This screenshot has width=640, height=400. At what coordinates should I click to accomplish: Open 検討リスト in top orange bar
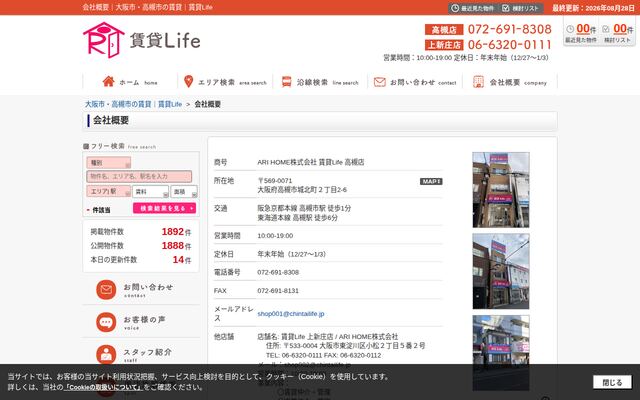click(521, 8)
